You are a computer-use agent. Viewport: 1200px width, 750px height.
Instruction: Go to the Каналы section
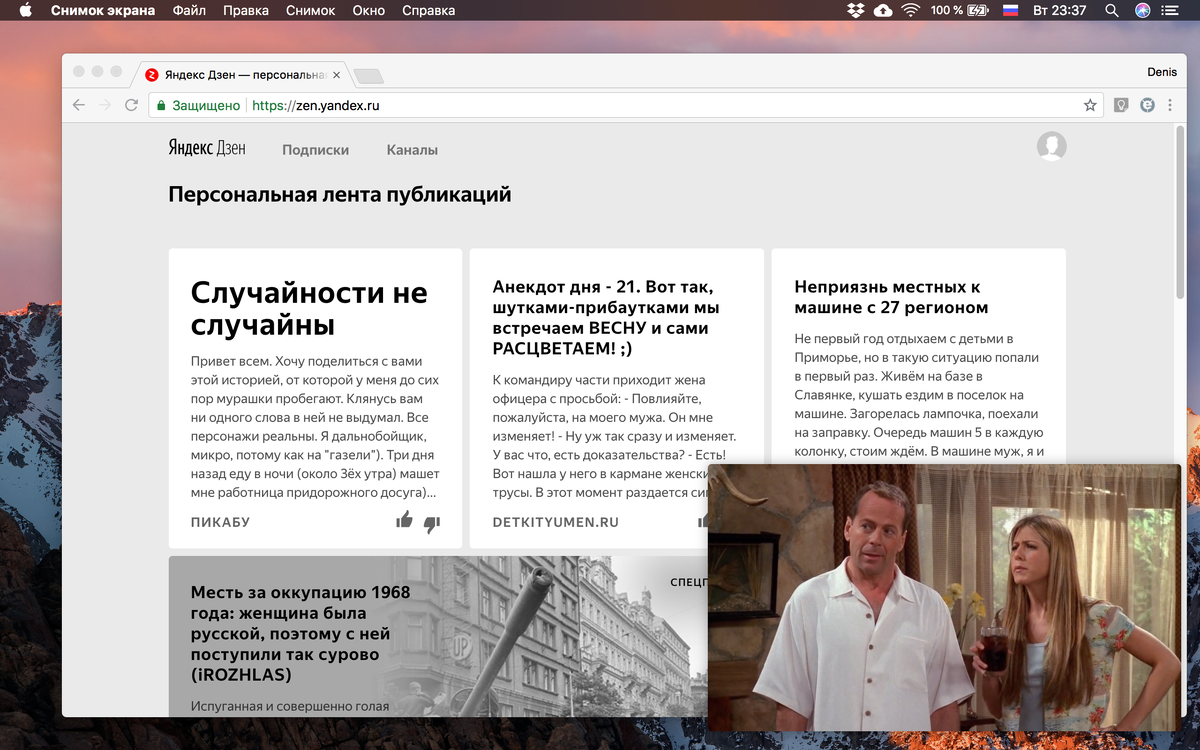[x=412, y=150]
